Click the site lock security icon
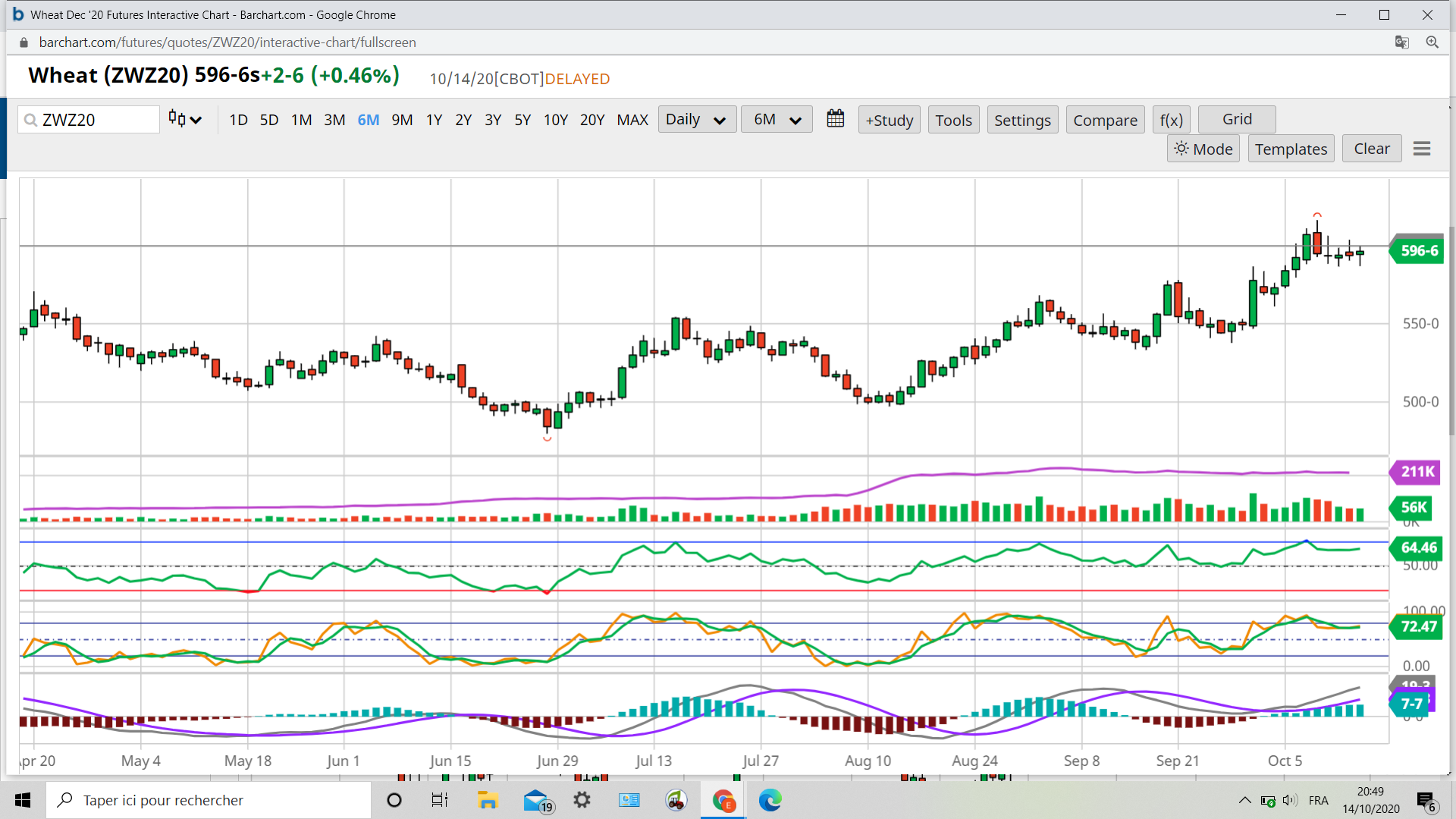 point(24,42)
